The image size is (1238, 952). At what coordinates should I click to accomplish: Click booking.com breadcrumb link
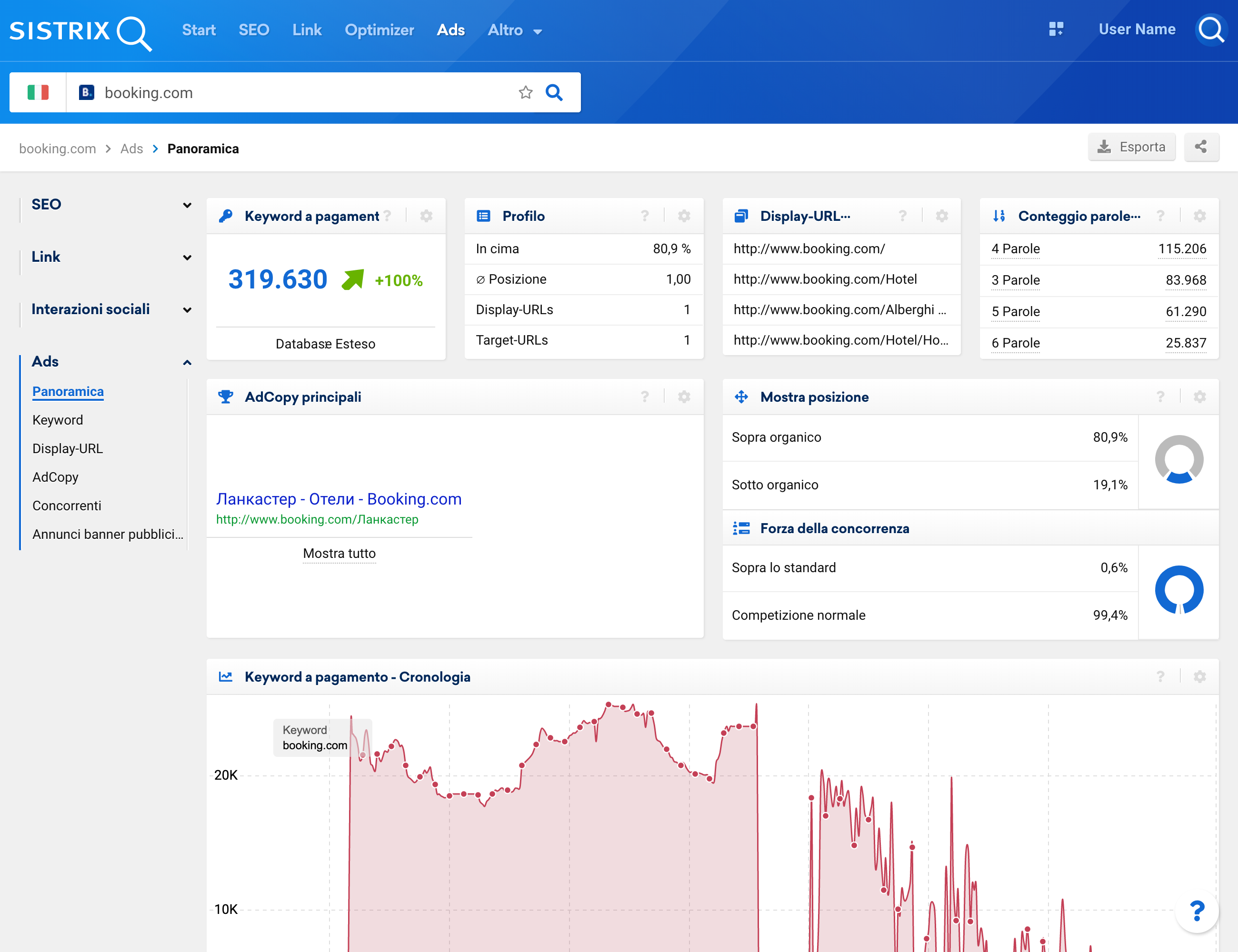(x=57, y=149)
